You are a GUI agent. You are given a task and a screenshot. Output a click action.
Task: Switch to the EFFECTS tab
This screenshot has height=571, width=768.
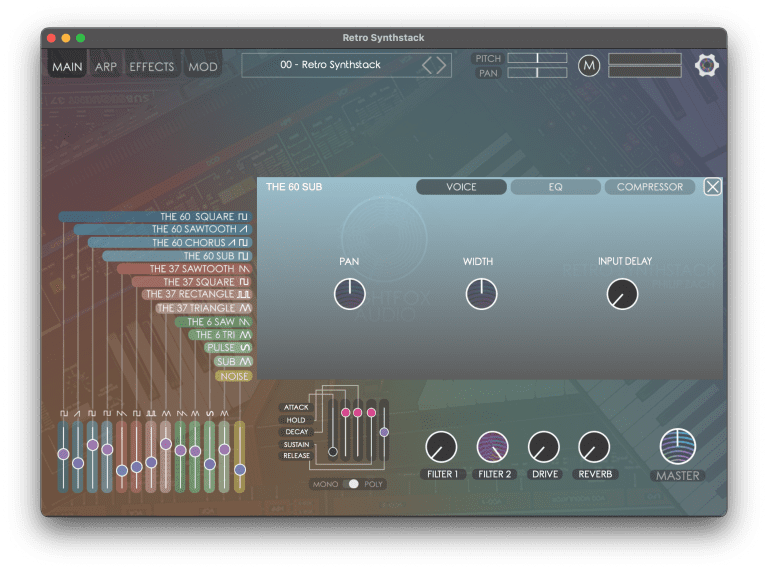tap(151, 67)
